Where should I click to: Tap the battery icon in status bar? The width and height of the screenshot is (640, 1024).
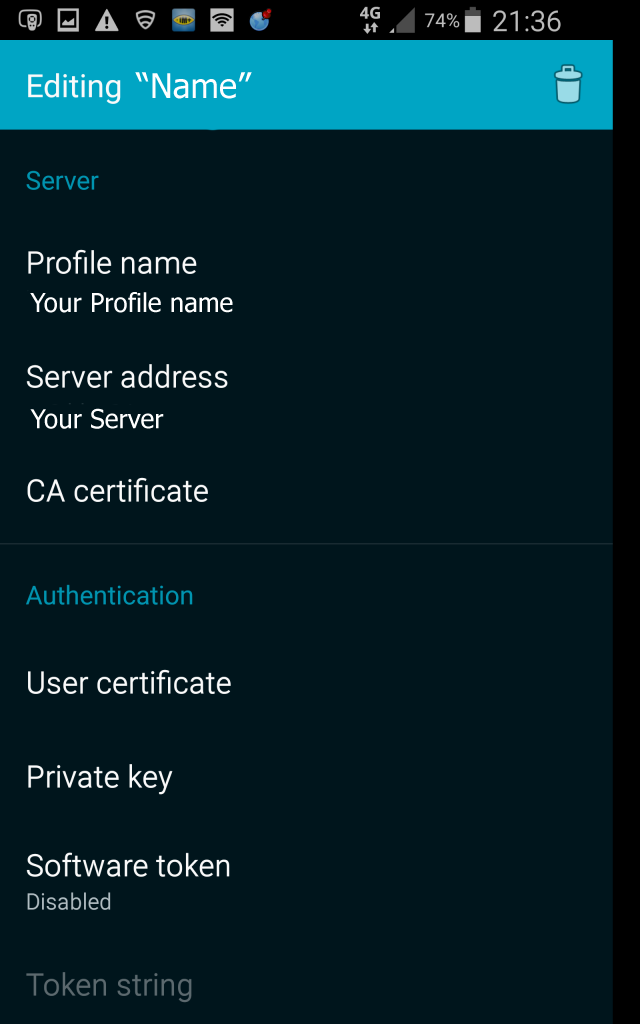click(473, 20)
